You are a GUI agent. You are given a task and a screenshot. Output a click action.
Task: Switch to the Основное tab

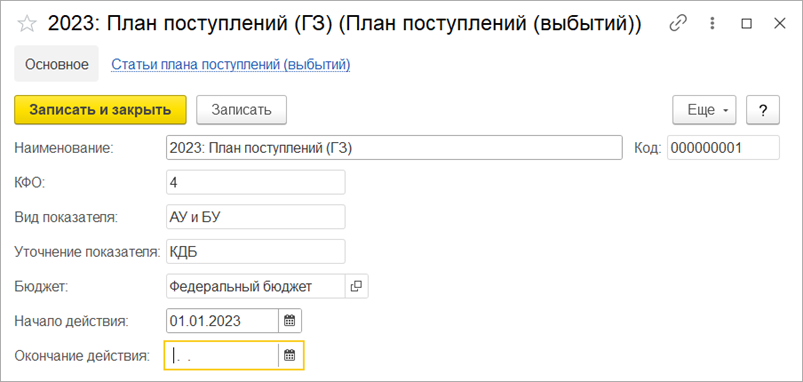point(56,64)
